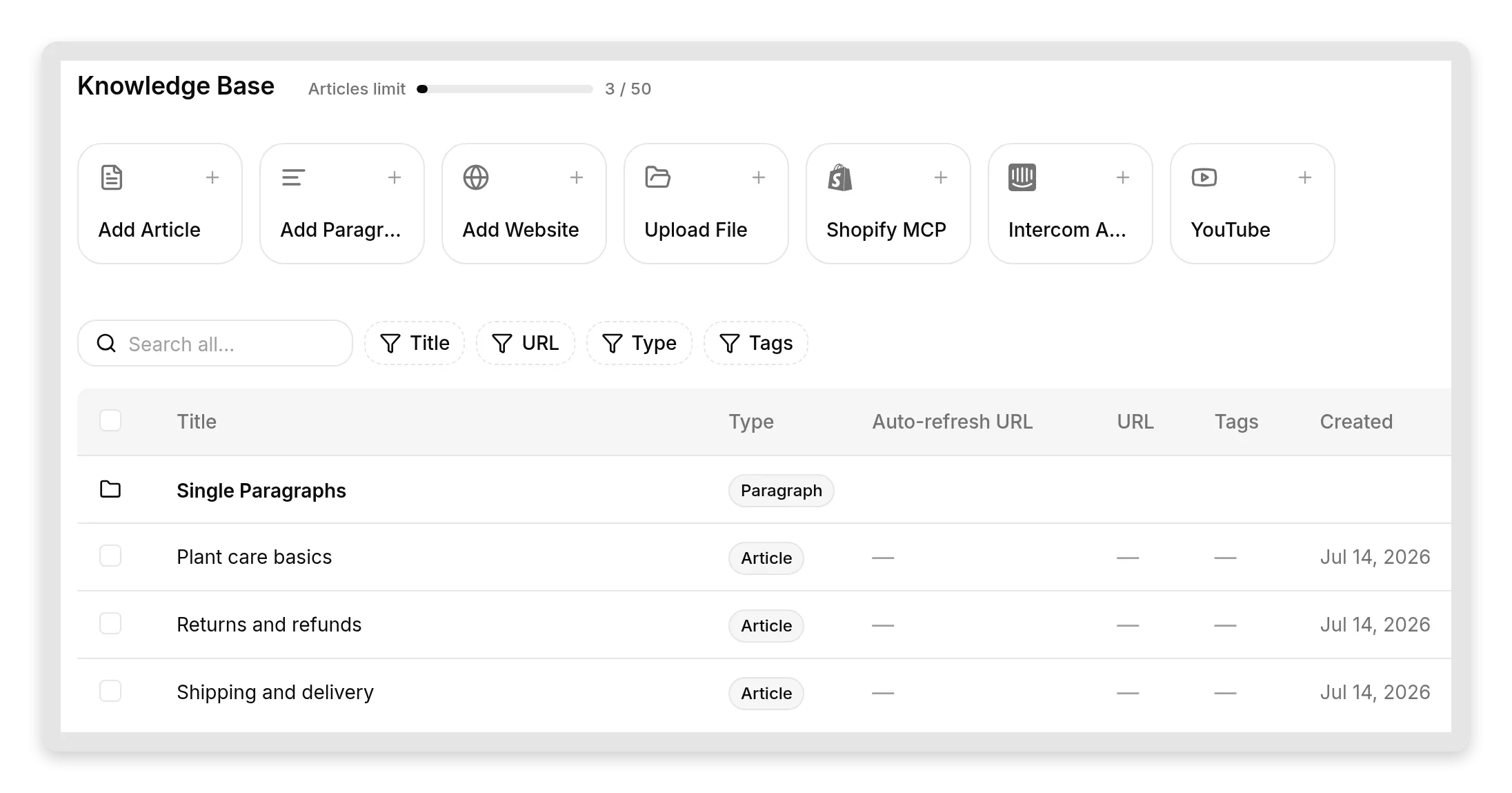
Task: Click Article badge in Returns and refunds row
Action: [x=766, y=626]
